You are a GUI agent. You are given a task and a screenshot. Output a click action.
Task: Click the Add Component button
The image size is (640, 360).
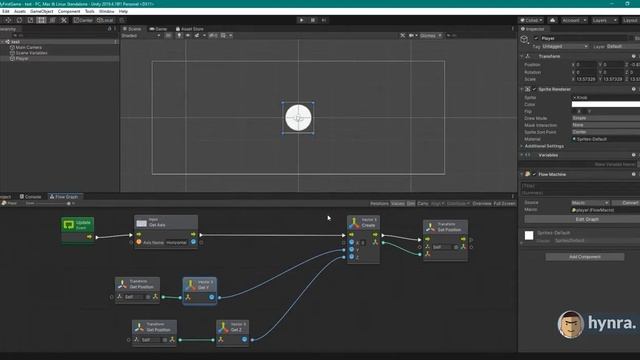pyautogui.click(x=584, y=257)
